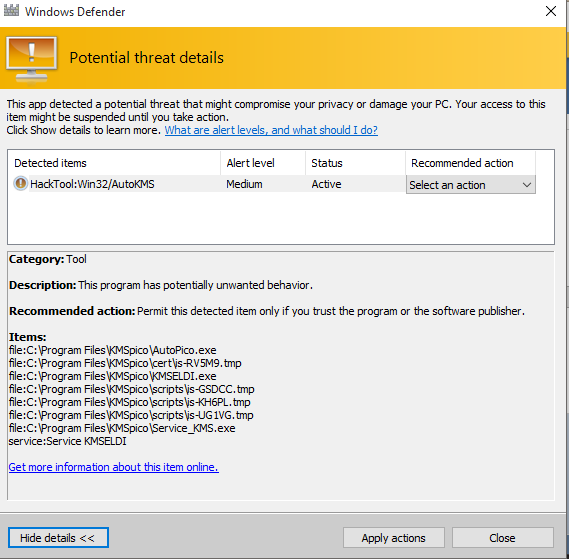Open 'What are alert levels' help link
This screenshot has height=559, width=569.
(x=271, y=130)
